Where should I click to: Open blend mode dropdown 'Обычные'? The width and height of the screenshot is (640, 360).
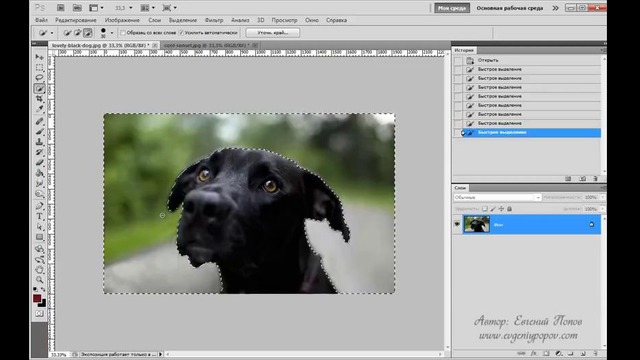[498, 197]
